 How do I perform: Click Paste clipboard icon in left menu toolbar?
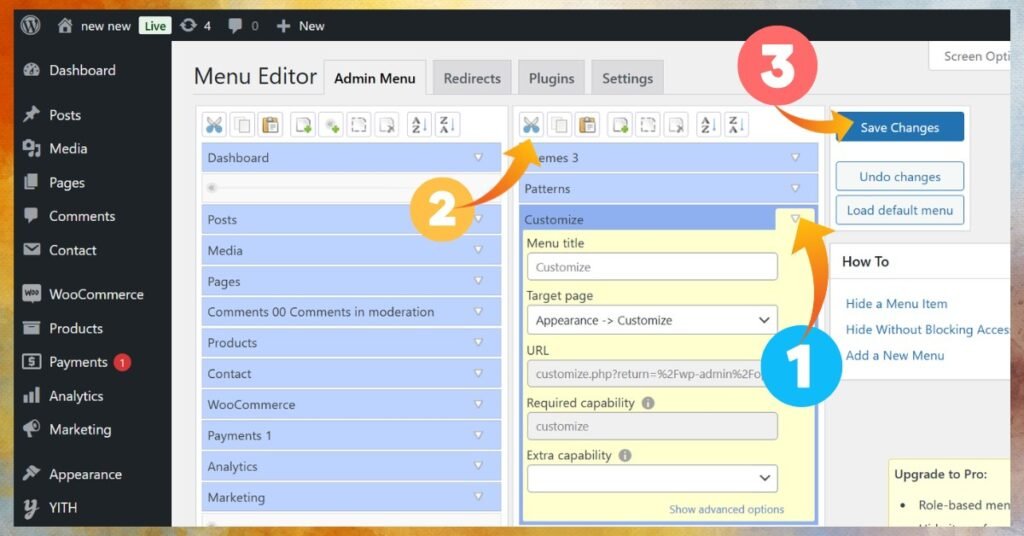[x=270, y=125]
